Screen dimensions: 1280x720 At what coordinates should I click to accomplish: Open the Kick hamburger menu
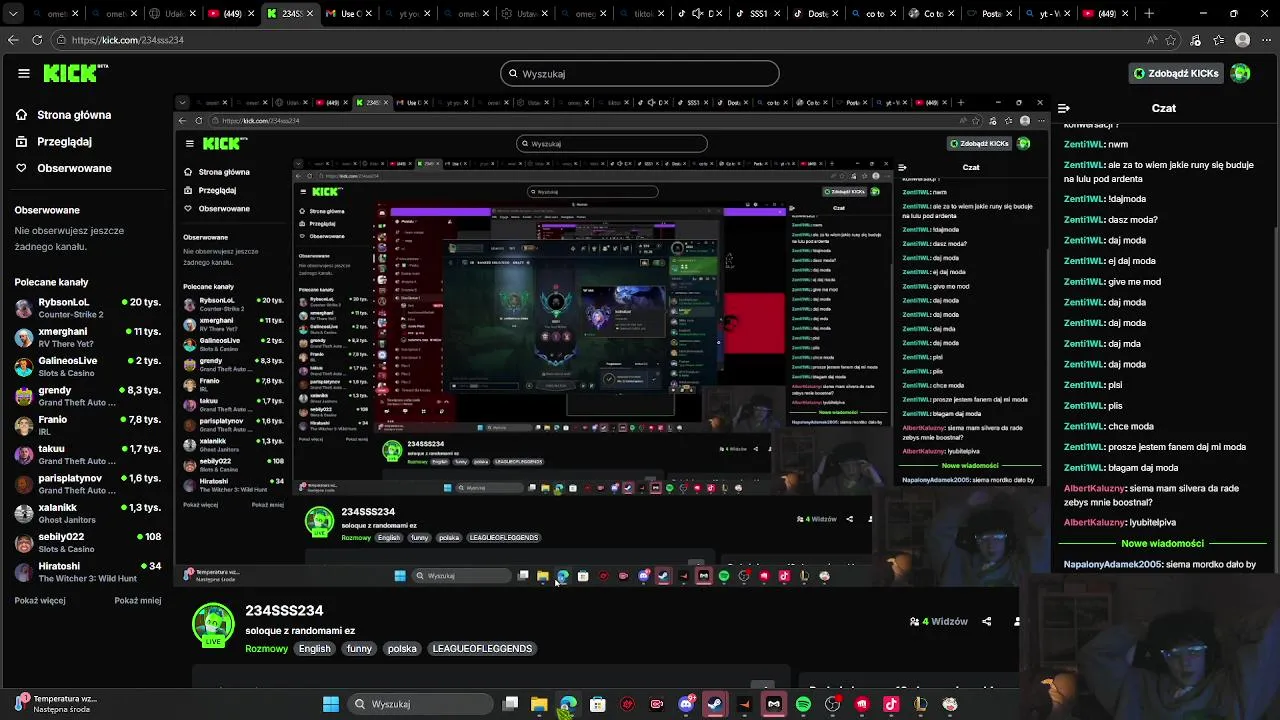[x=24, y=73]
